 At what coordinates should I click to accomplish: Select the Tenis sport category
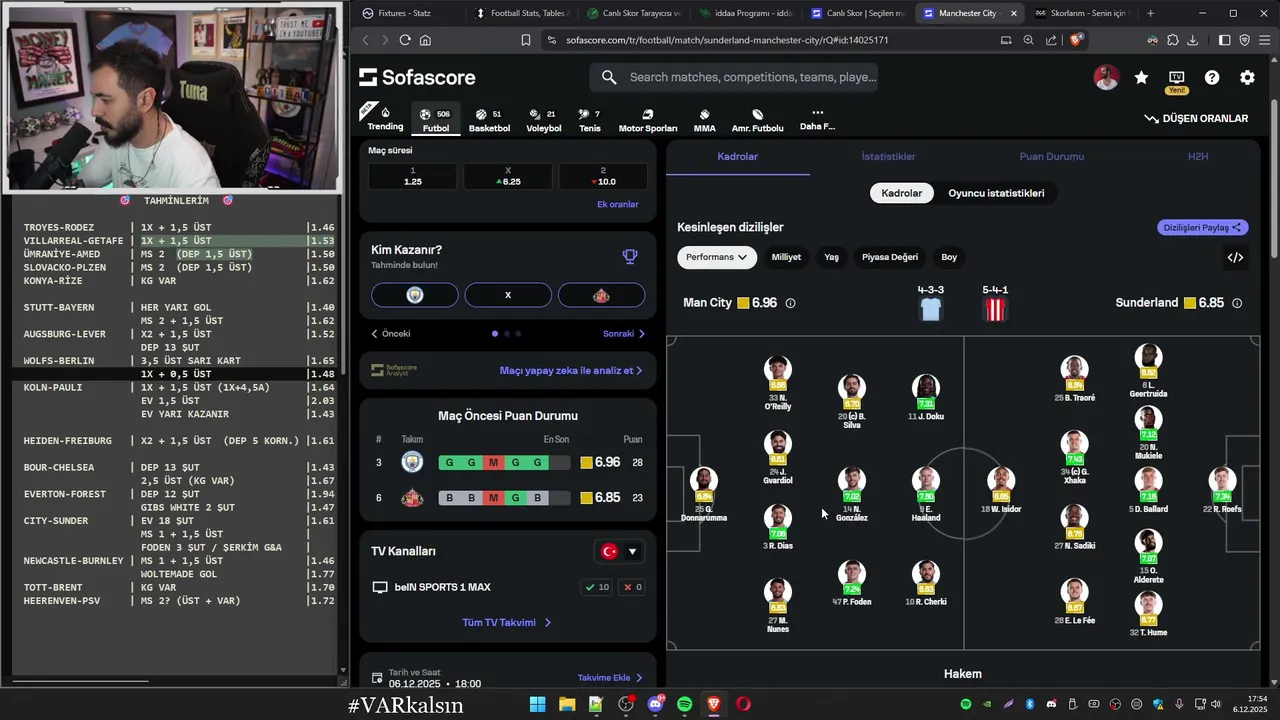pyautogui.click(x=590, y=120)
